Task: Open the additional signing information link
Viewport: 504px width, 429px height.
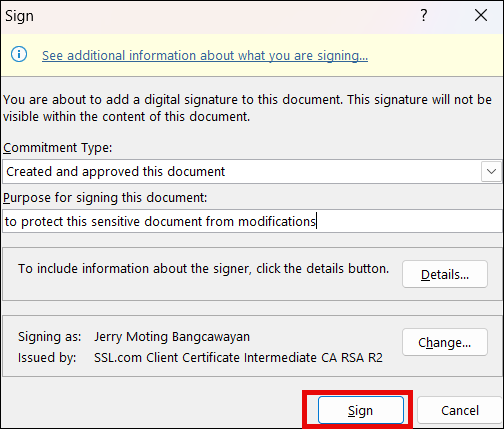Action: [205, 55]
